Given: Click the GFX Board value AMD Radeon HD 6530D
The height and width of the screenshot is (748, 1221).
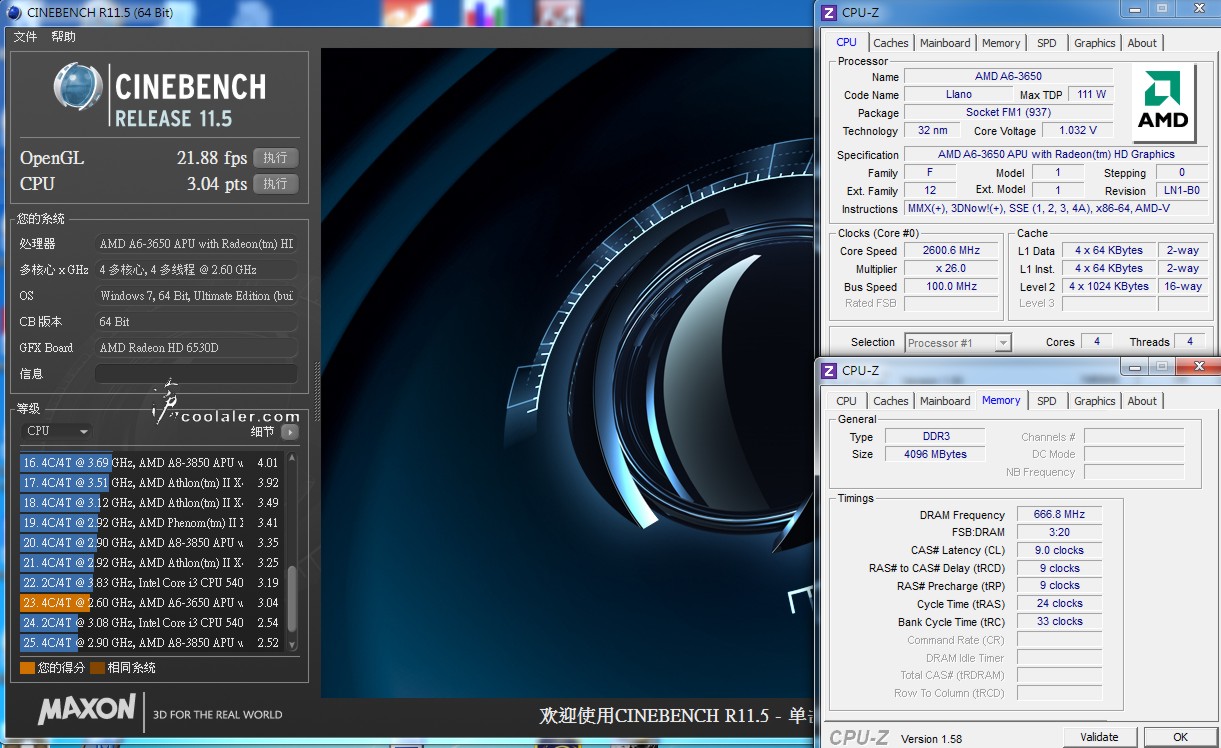Looking at the screenshot, I should point(196,348).
